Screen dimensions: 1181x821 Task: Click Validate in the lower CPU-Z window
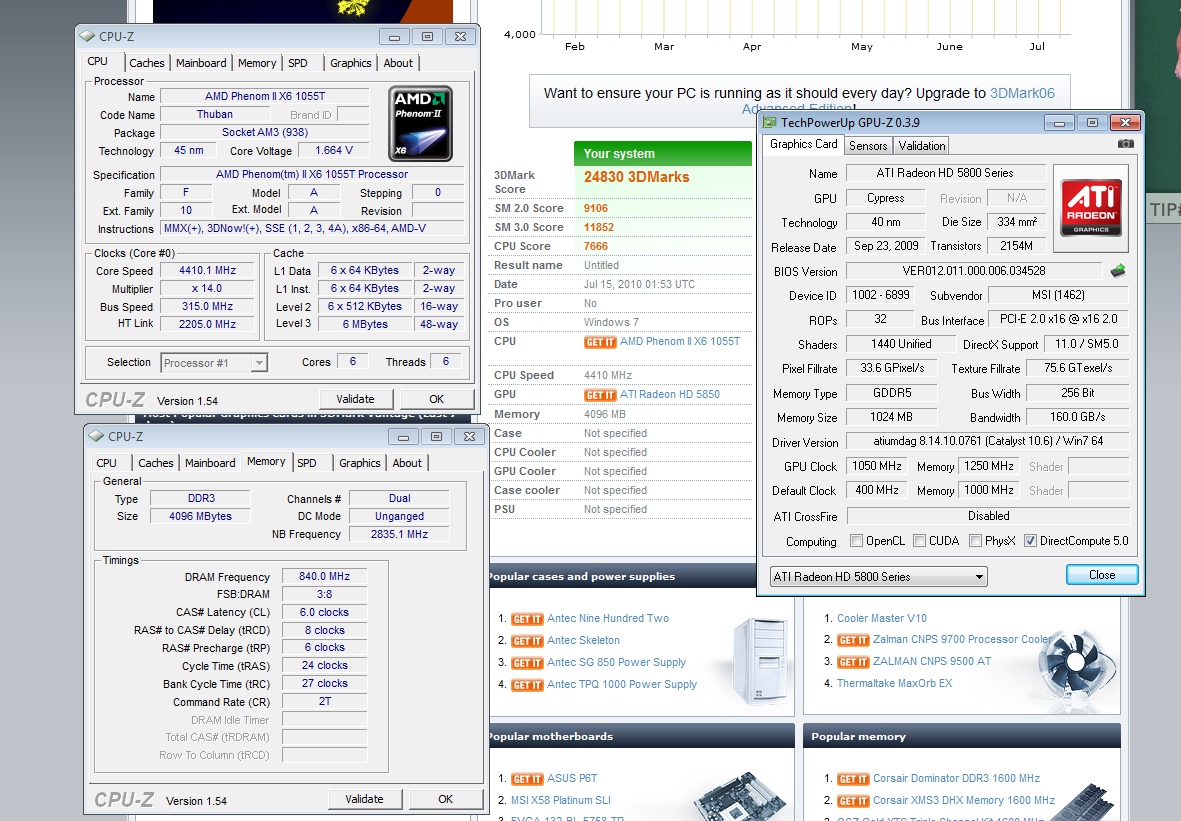coord(365,799)
